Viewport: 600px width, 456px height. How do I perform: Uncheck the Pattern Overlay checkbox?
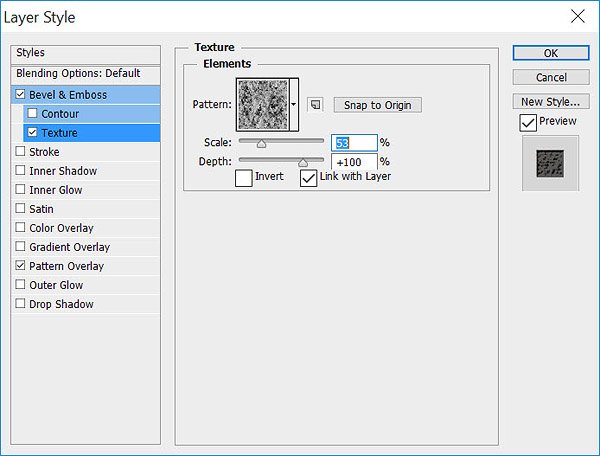[x=20, y=265]
